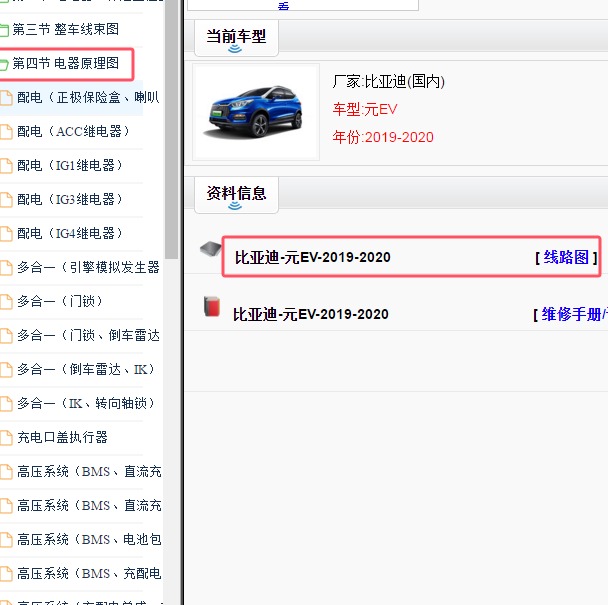This screenshot has height=605, width=608.
Task: Click document icon beside 配电（ACC继电器）
Action: coord(6,132)
